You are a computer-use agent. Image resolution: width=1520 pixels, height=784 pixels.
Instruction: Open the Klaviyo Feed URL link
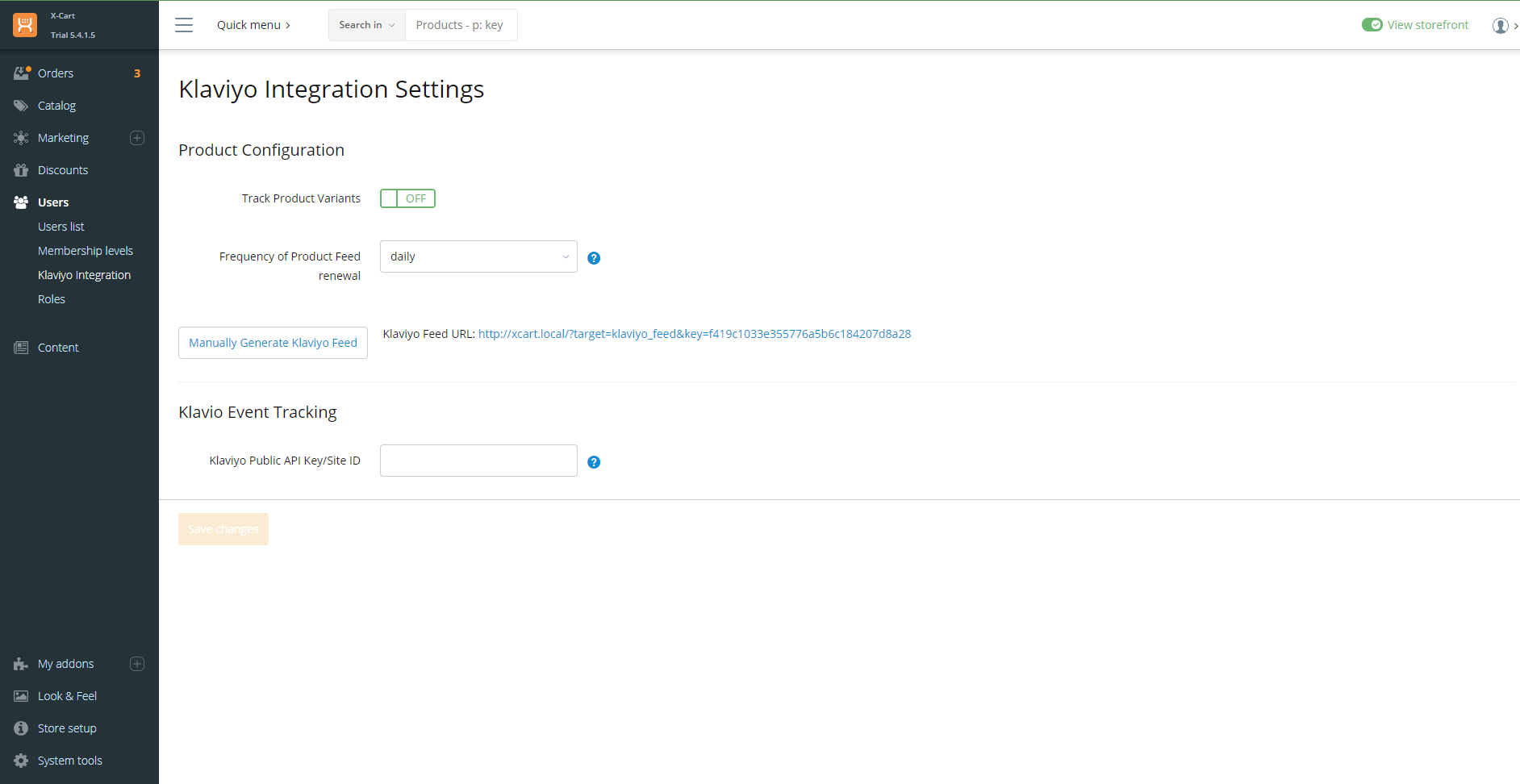coord(695,334)
